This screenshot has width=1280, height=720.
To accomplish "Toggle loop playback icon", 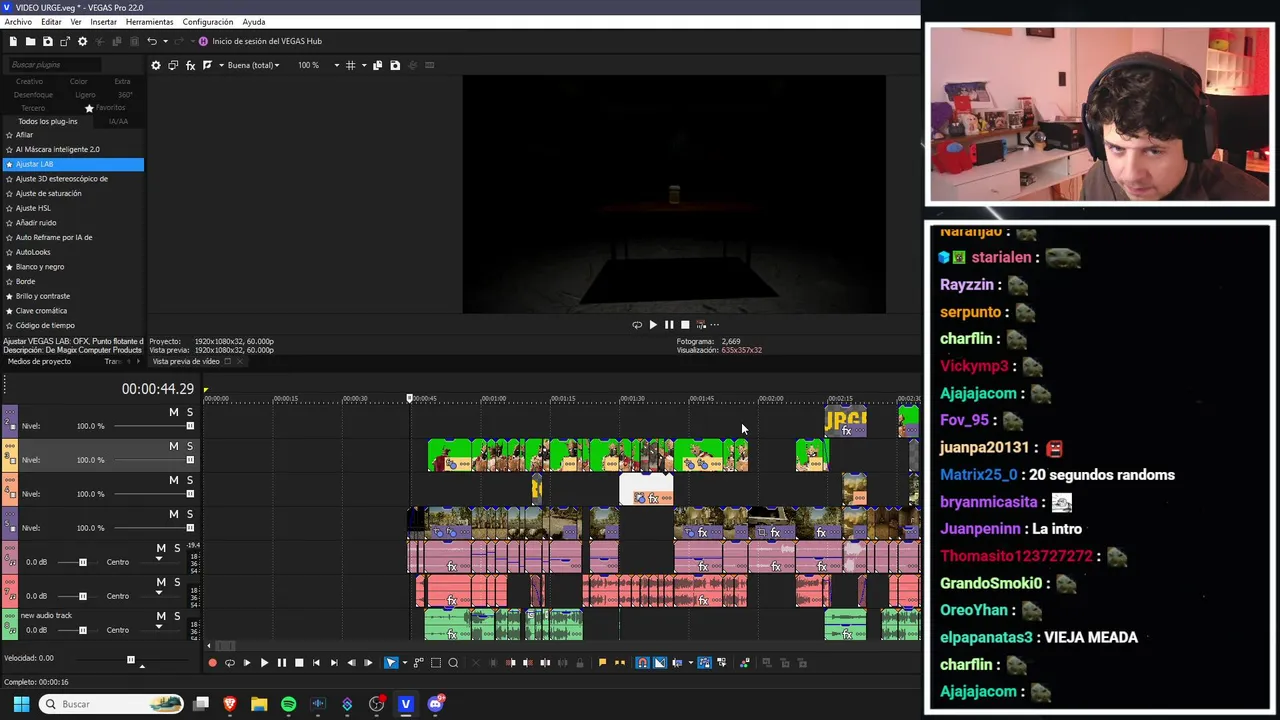I will point(229,663).
